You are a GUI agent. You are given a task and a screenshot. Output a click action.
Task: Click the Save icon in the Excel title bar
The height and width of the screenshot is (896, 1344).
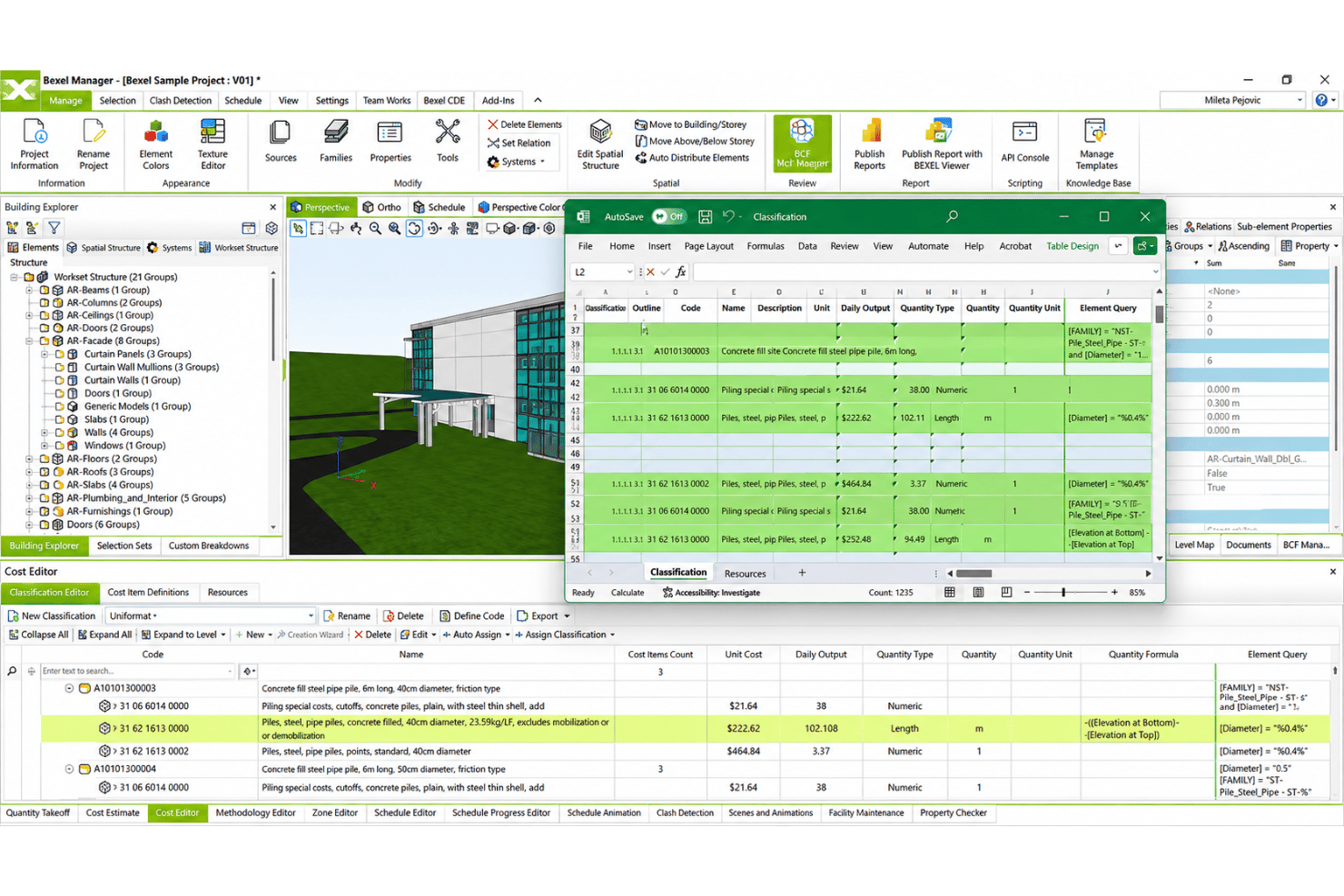pos(705,217)
